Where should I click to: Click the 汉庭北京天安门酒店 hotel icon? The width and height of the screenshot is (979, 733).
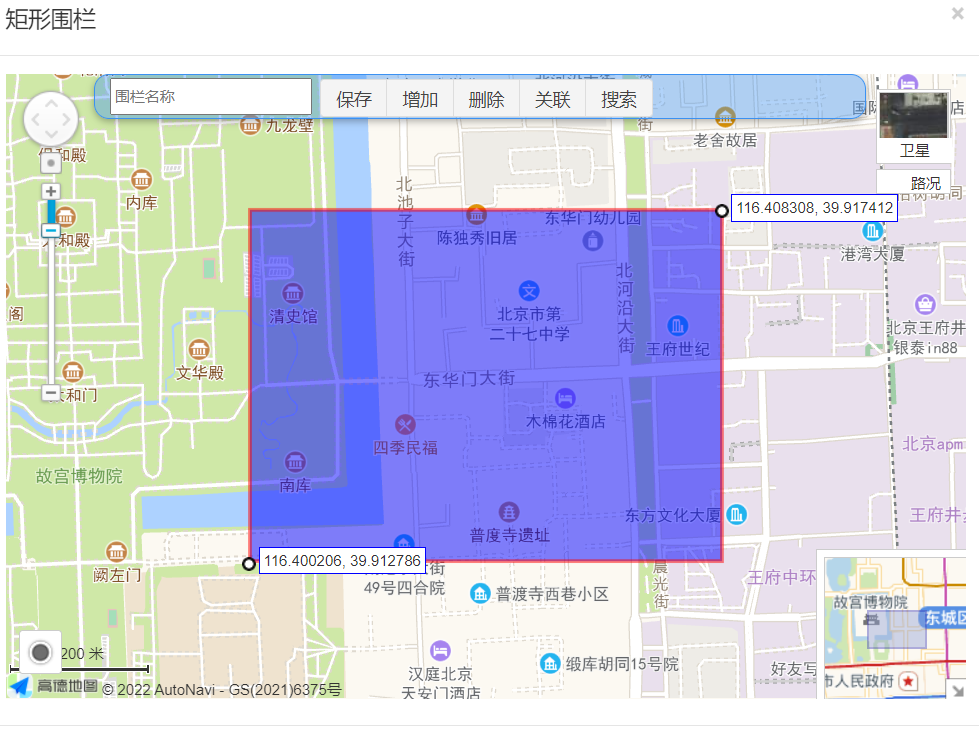click(440, 651)
